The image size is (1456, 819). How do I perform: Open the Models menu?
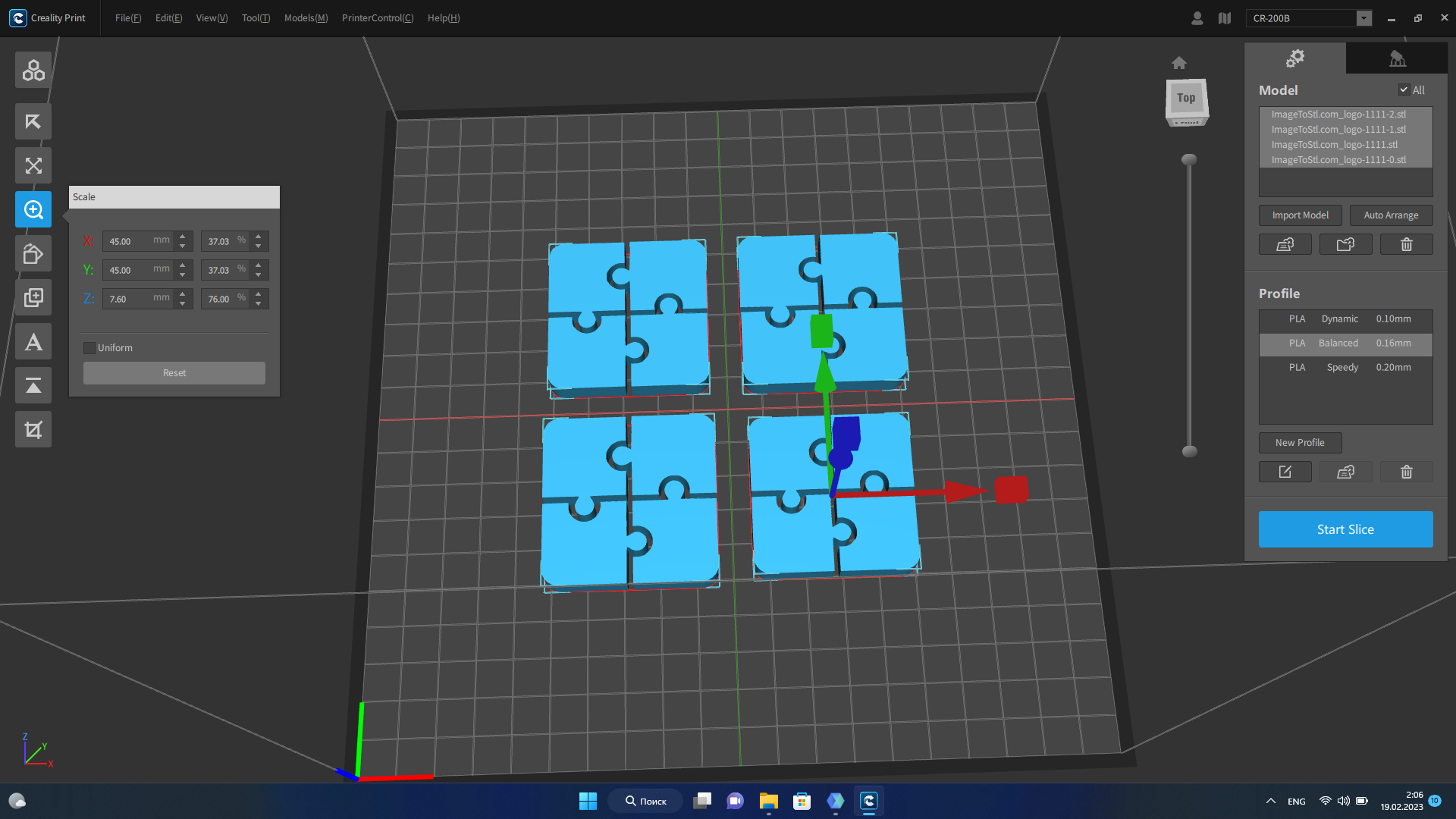click(305, 17)
